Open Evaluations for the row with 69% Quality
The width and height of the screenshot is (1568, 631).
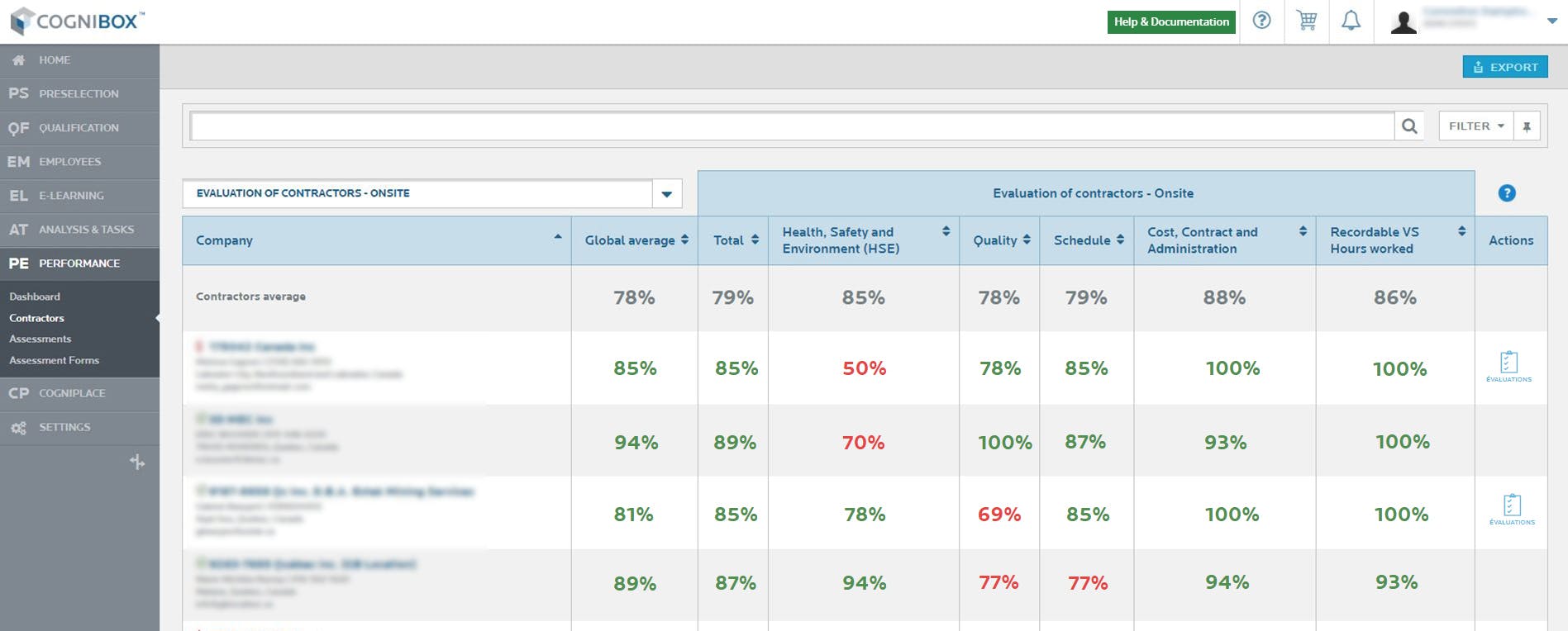click(x=1512, y=509)
